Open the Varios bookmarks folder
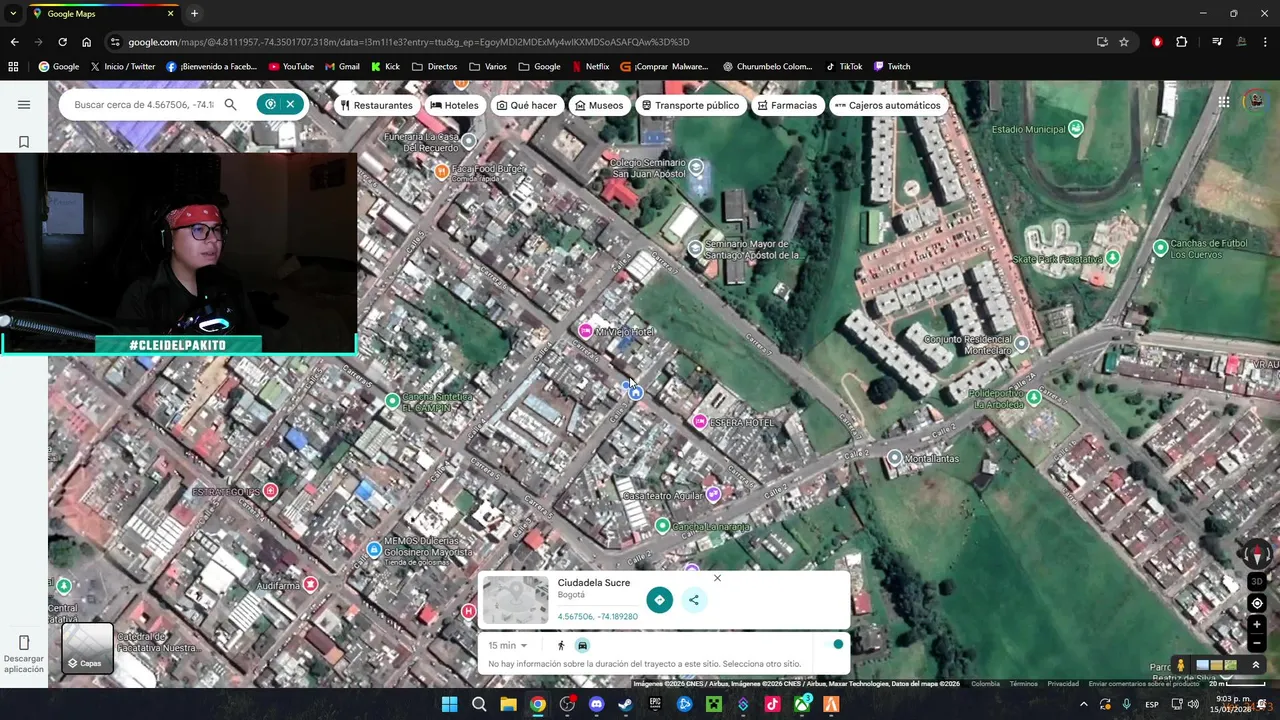The width and height of the screenshot is (1280, 720). [x=488, y=67]
